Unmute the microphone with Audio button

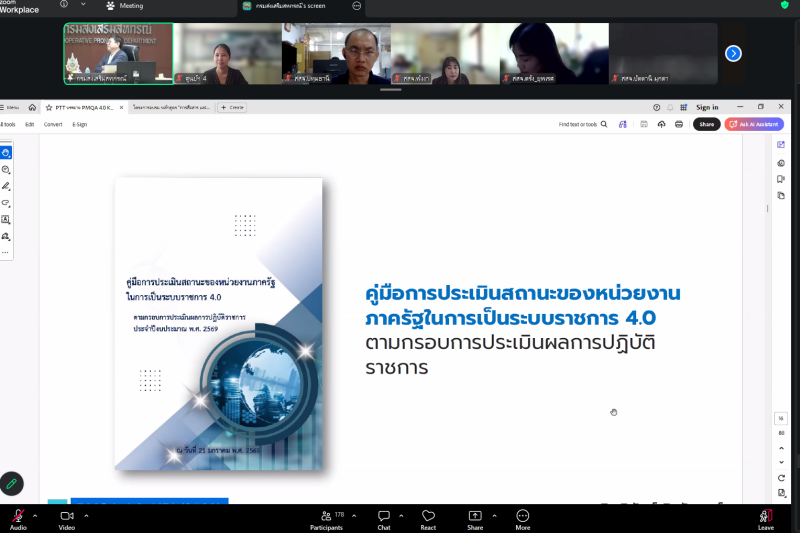pos(18,519)
